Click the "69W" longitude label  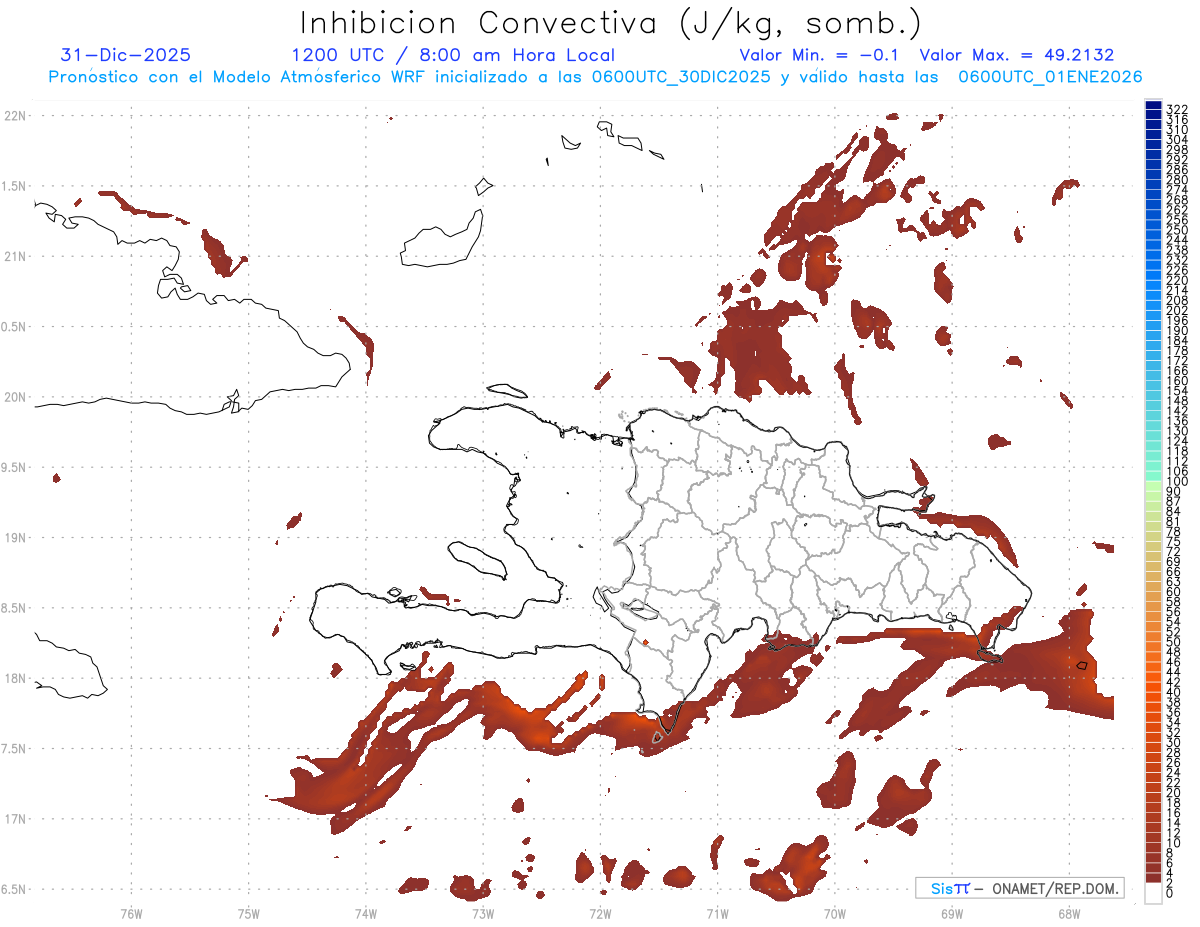coord(952,912)
